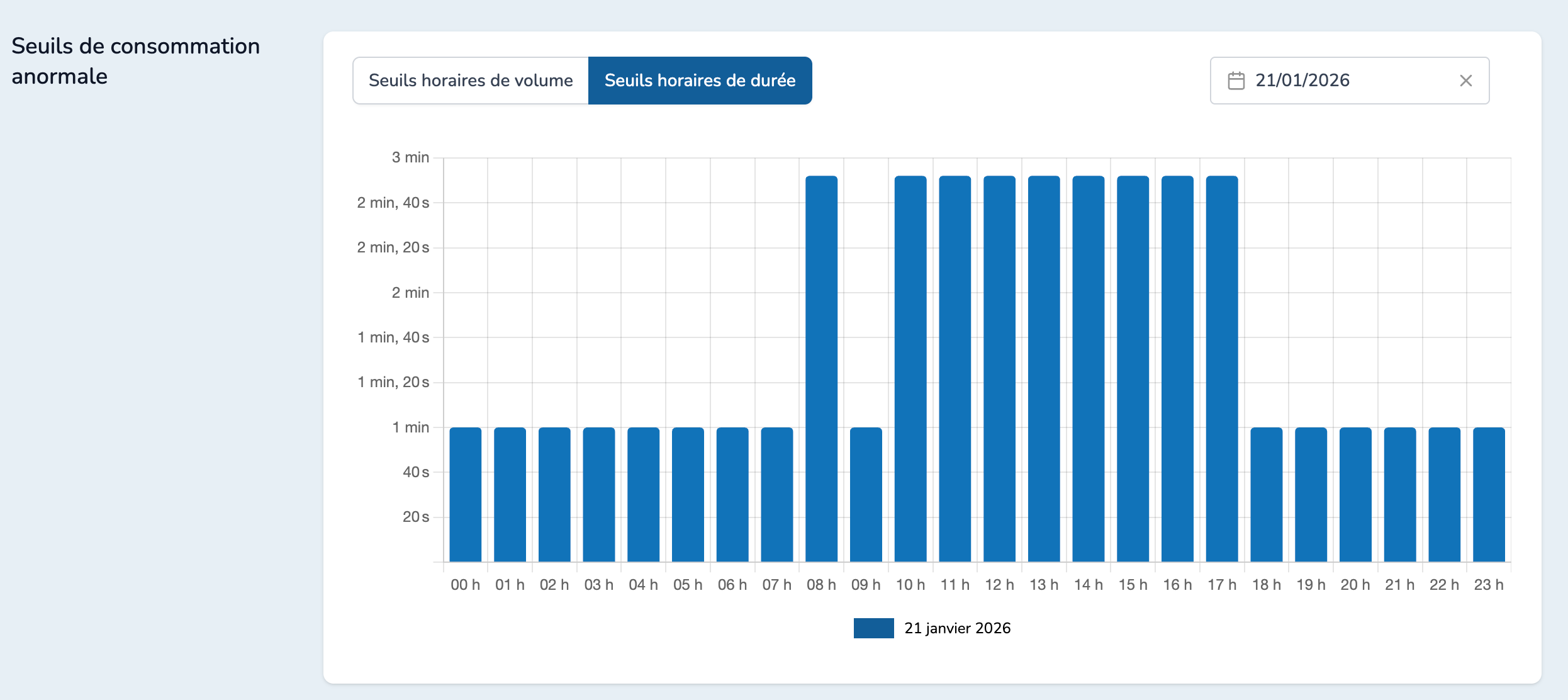Image resolution: width=1568 pixels, height=700 pixels.
Task: Click the 00 h bar
Action: 466,494
